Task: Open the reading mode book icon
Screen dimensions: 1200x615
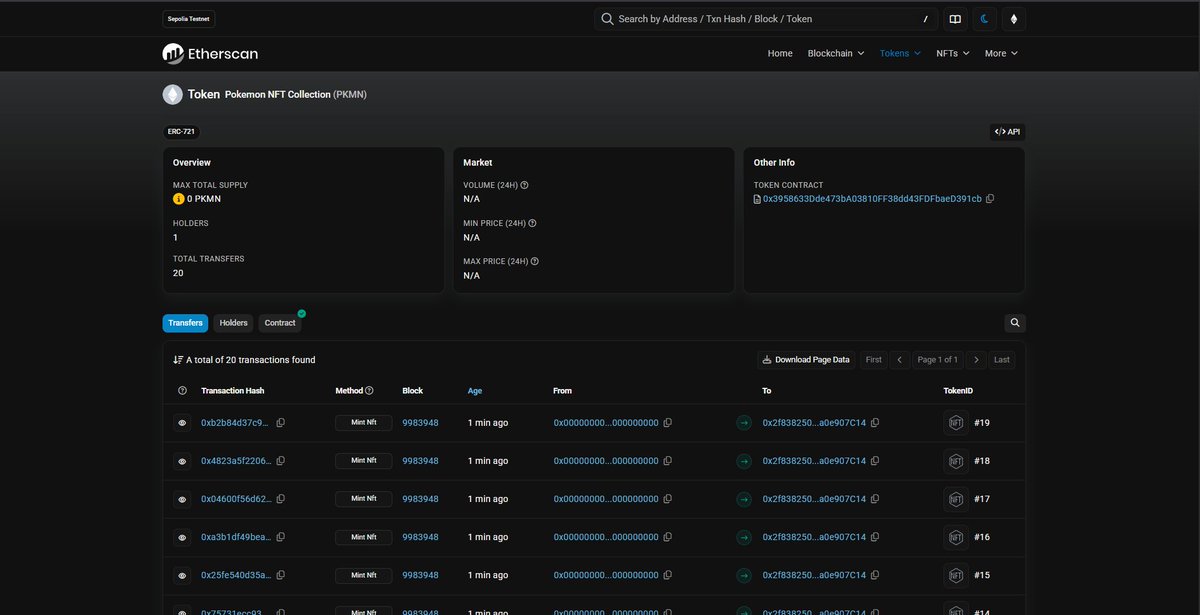Action: click(955, 19)
